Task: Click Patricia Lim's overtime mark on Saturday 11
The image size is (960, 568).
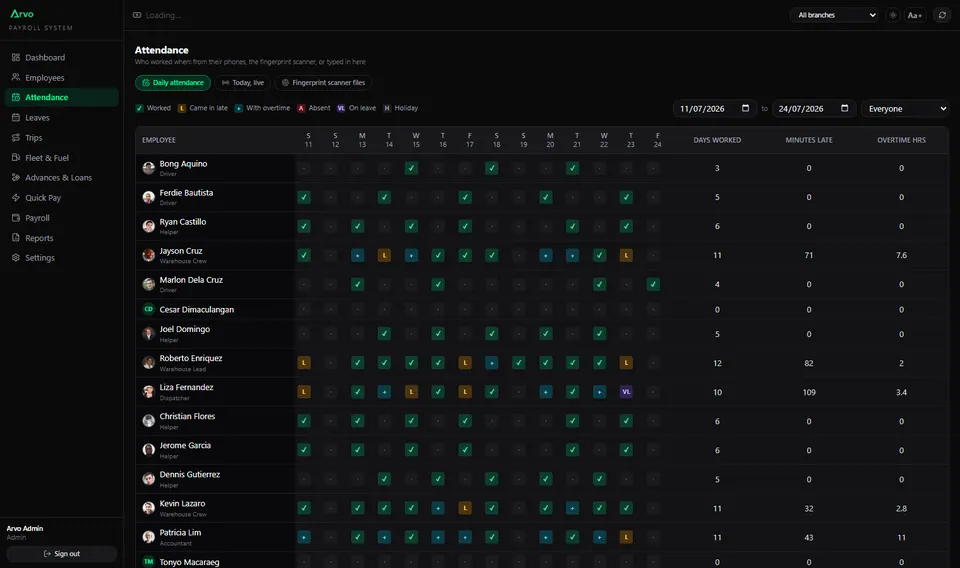Action: (304, 537)
